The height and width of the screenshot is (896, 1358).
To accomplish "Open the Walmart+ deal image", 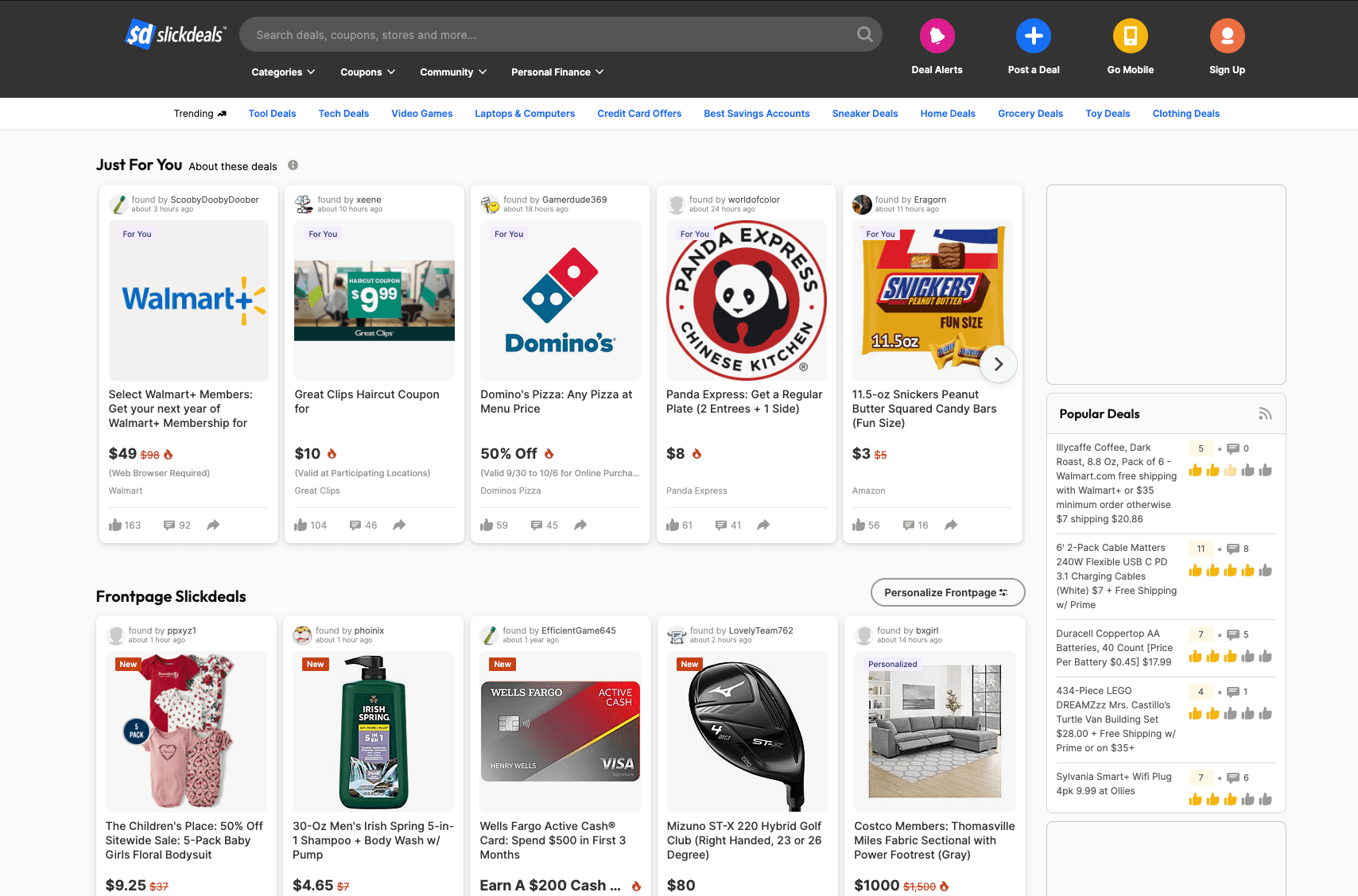I will [x=188, y=301].
